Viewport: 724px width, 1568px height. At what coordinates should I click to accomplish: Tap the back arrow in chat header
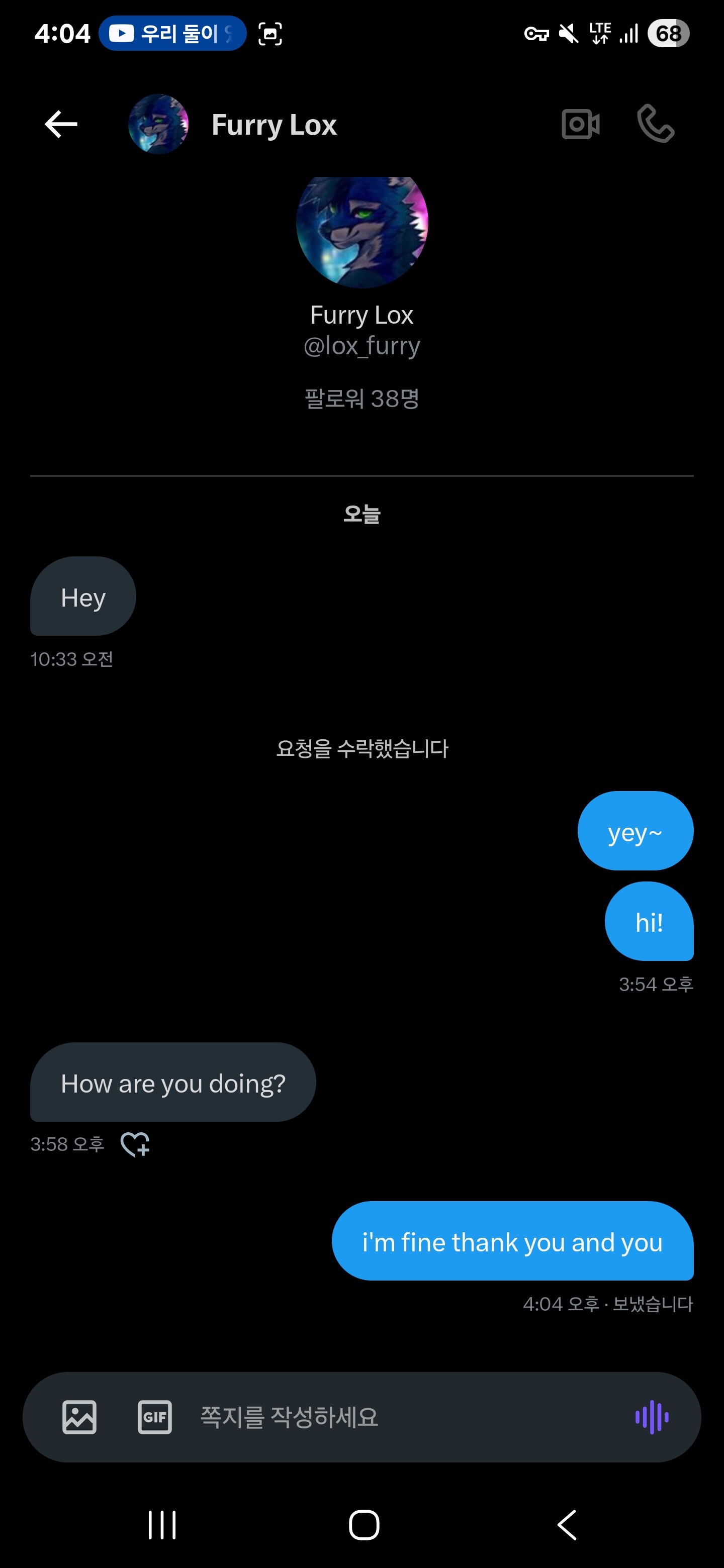coord(61,124)
